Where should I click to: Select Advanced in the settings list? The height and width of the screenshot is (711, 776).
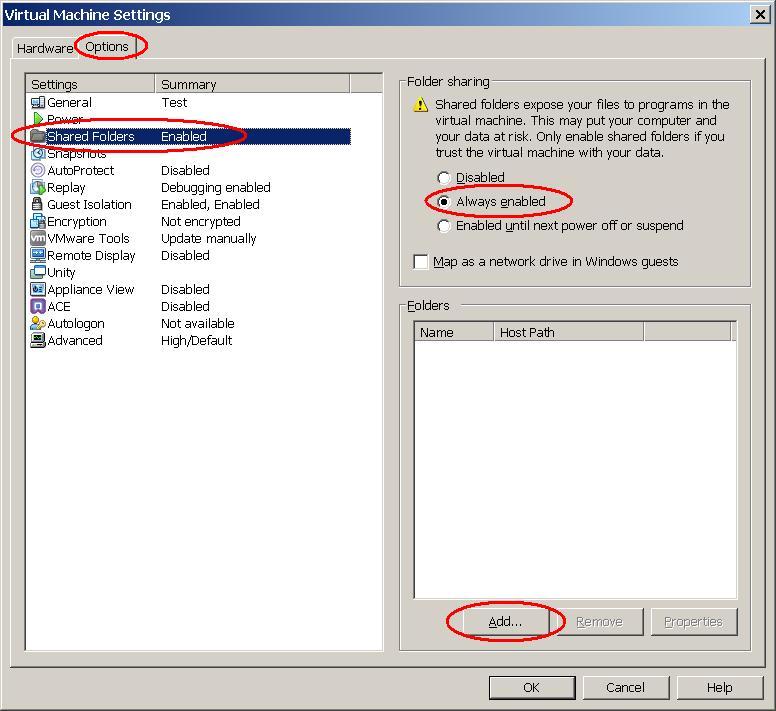click(75, 340)
